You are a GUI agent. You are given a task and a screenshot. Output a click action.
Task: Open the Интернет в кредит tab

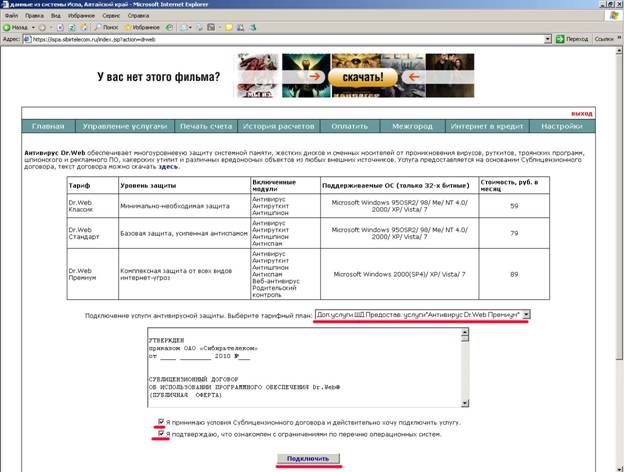point(487,126)
